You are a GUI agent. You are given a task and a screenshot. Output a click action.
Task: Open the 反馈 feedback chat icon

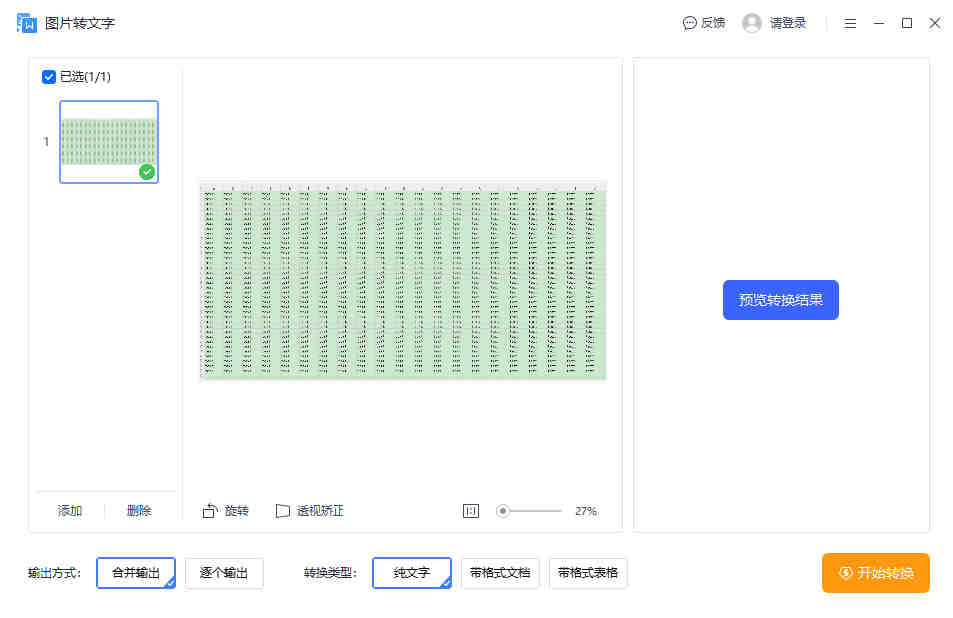689,23
